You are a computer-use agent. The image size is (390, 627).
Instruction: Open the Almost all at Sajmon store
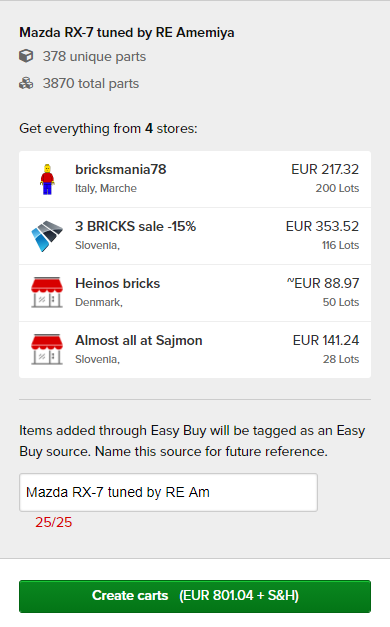pyautogui.click(x=139, y=341)
